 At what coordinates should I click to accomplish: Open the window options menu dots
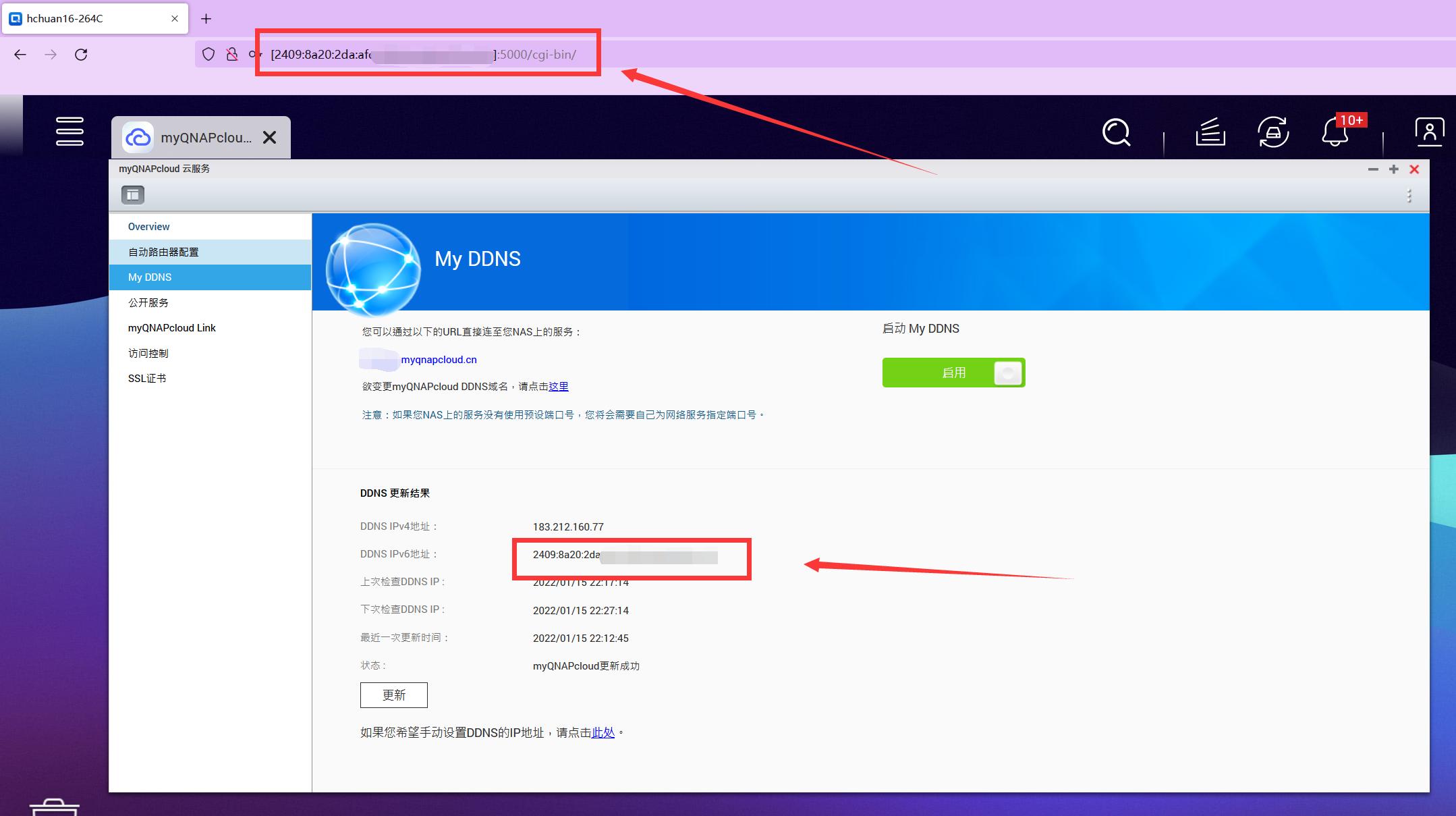pyautogui.click(x=1409, y=195)
